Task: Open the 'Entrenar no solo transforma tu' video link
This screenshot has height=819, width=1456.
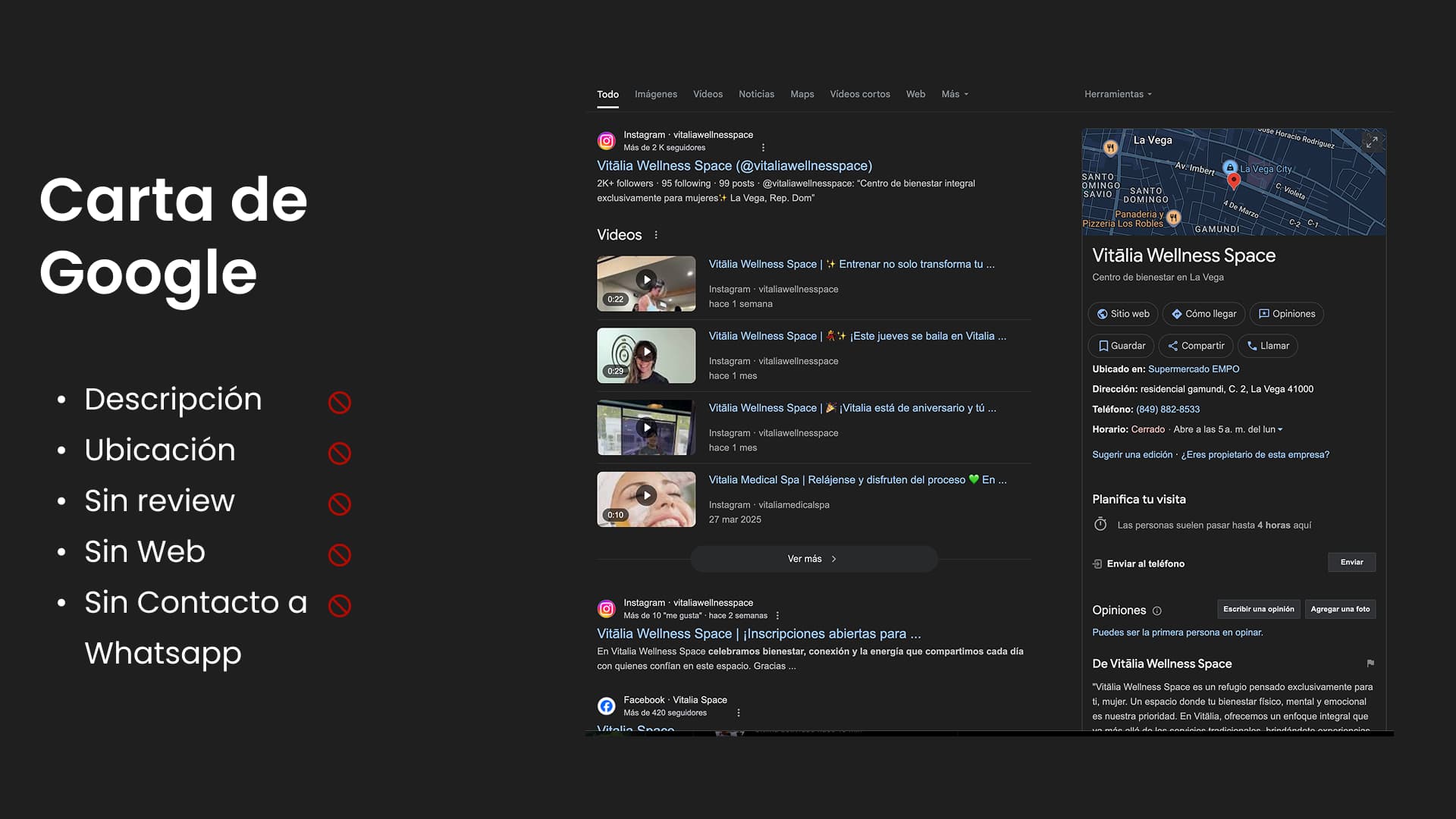Action: (x=852, y=264)
